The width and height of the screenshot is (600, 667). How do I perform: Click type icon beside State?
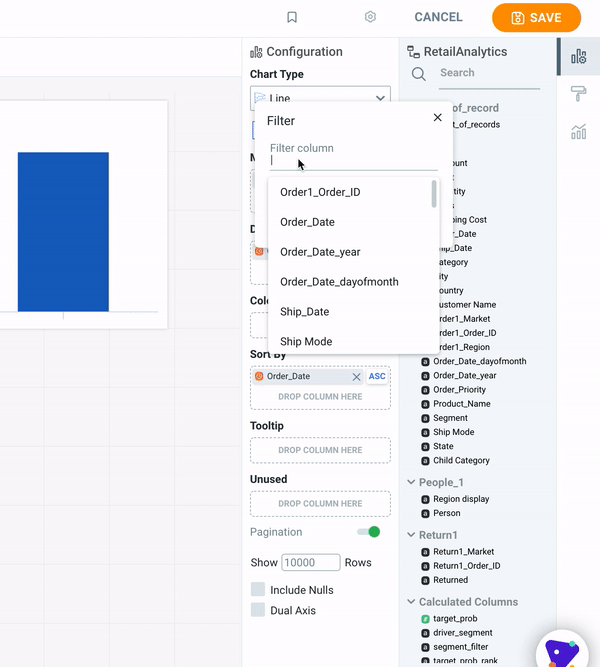tap(425, 447)
